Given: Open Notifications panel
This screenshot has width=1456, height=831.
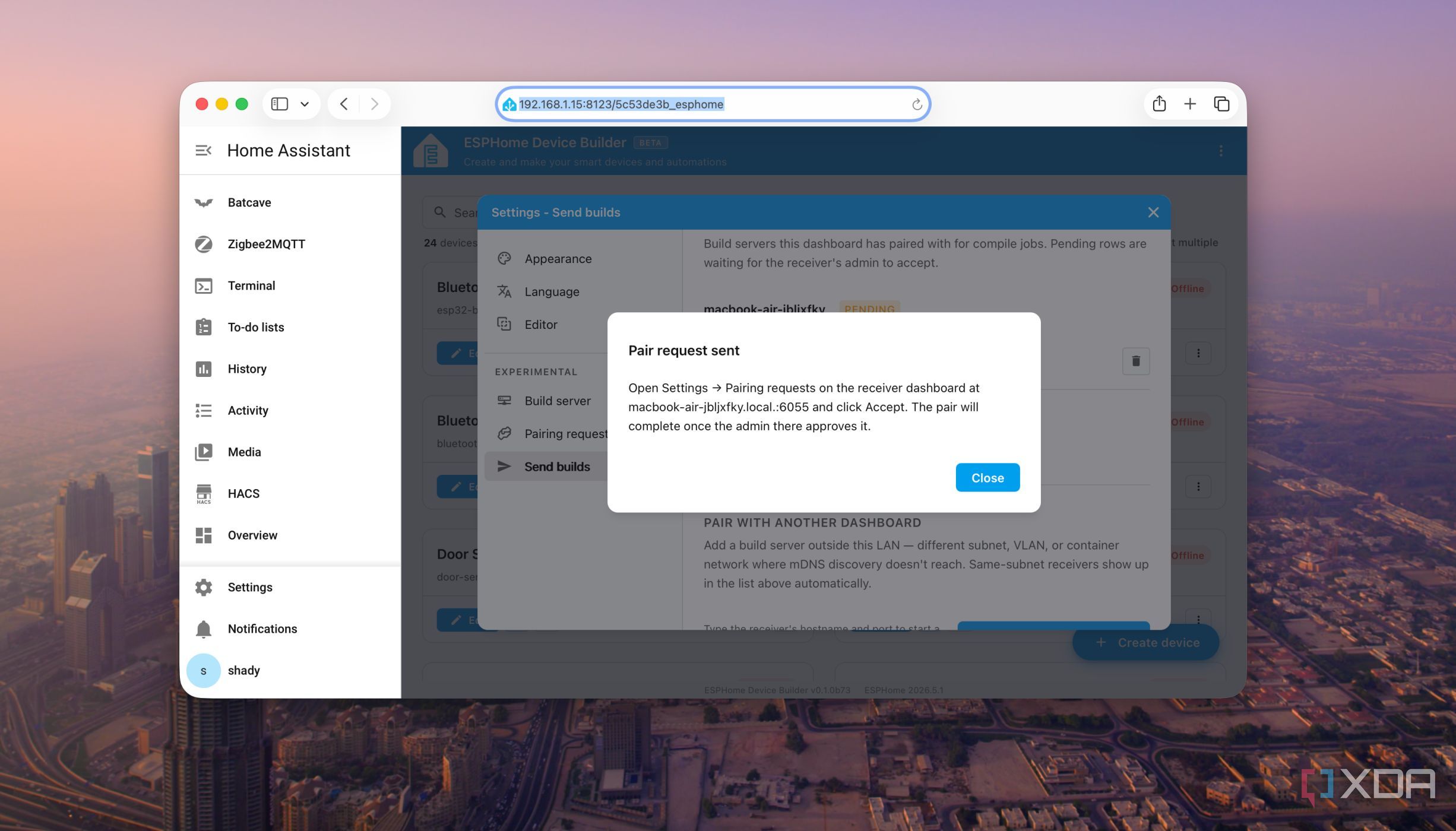Looking at the screenshot, I should coord(290,629).
